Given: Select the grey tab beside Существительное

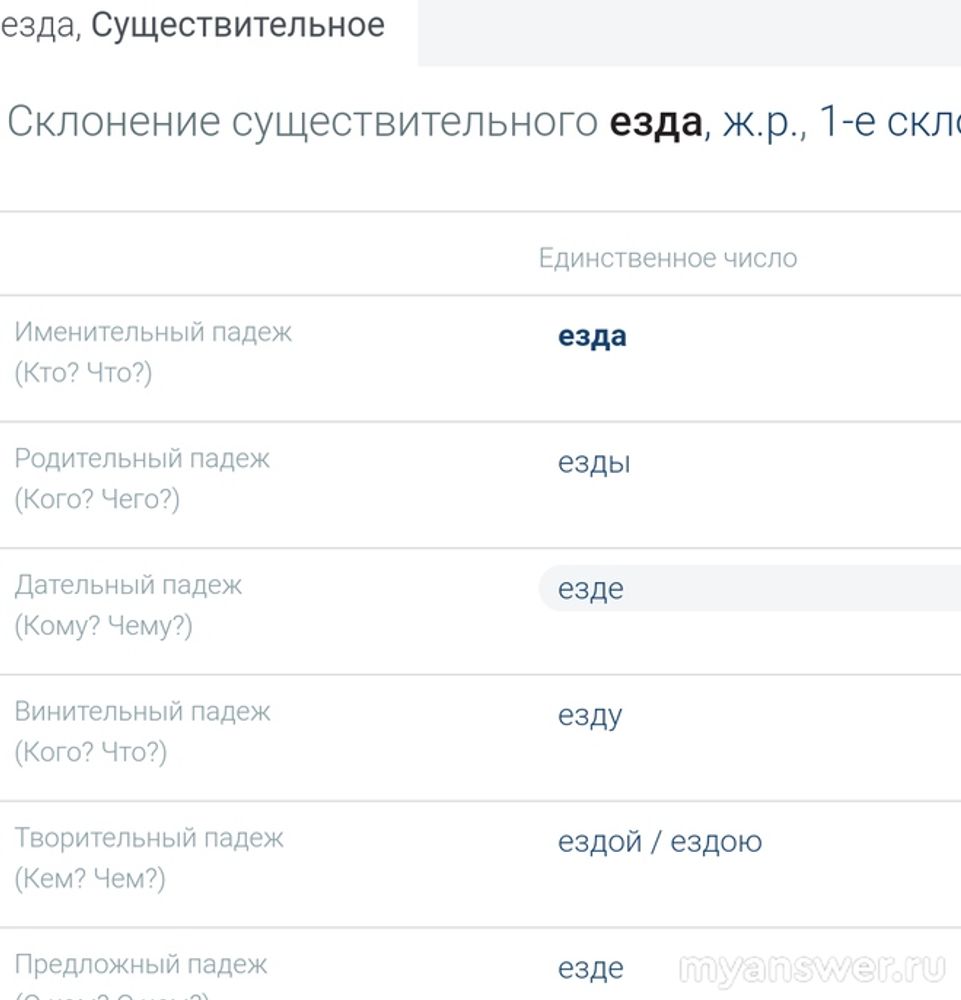Looking at the screenshot, I should (x=689, y=33).
